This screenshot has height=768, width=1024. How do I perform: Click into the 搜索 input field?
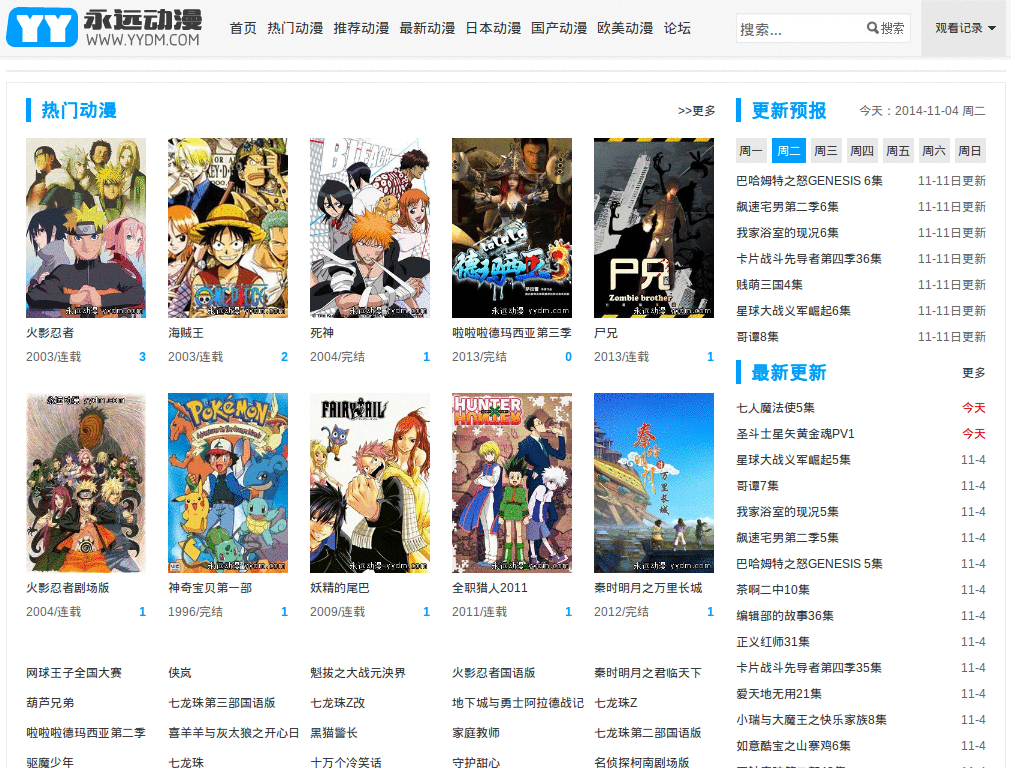point(799,29)
